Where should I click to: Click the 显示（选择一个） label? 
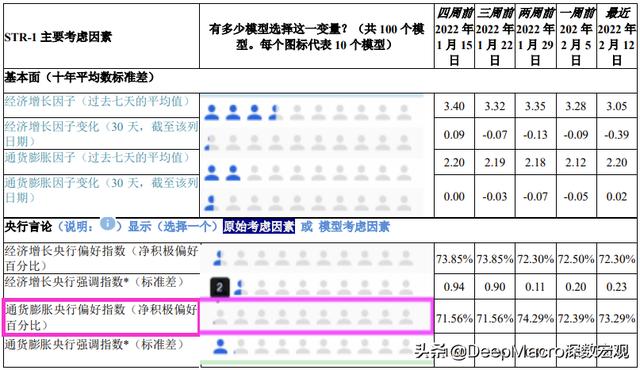[173, 226]
